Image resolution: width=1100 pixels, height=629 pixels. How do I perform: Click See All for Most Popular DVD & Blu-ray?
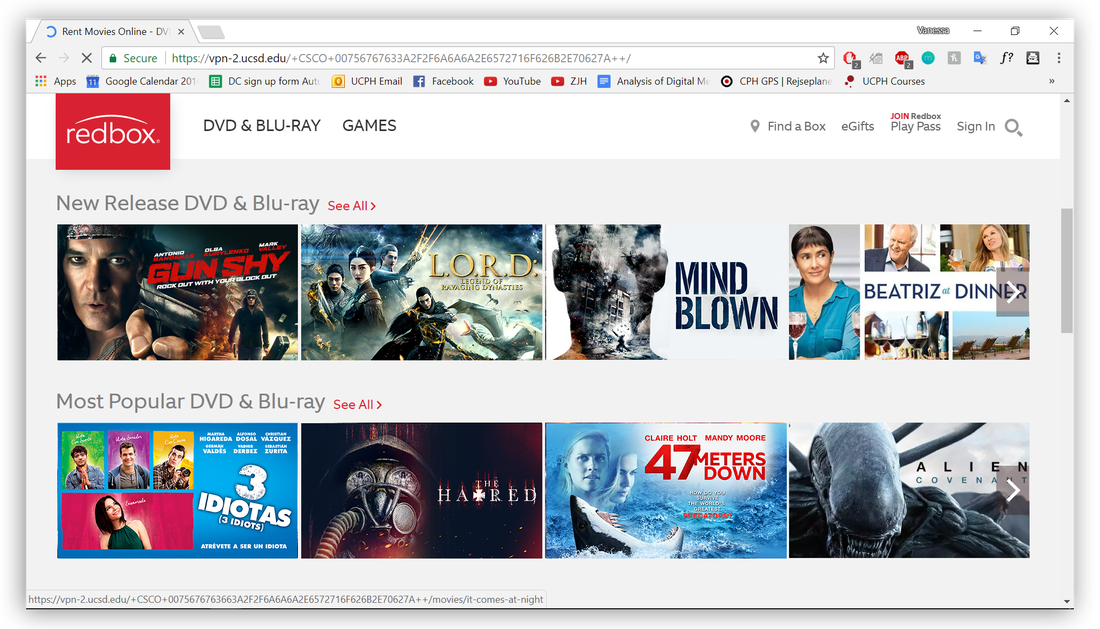pyautogui.click(x=357, y=405)
